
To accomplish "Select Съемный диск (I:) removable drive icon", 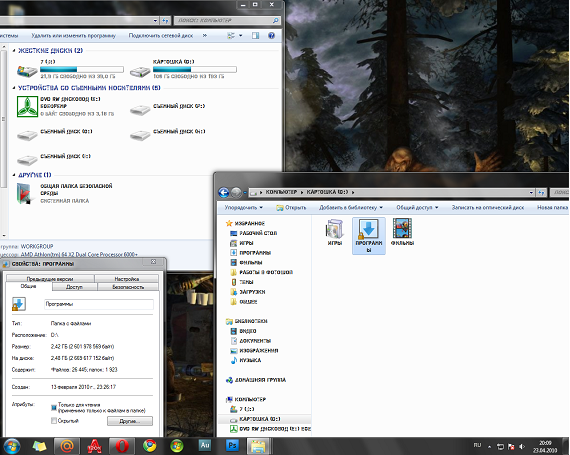I will tap(27, 160).
